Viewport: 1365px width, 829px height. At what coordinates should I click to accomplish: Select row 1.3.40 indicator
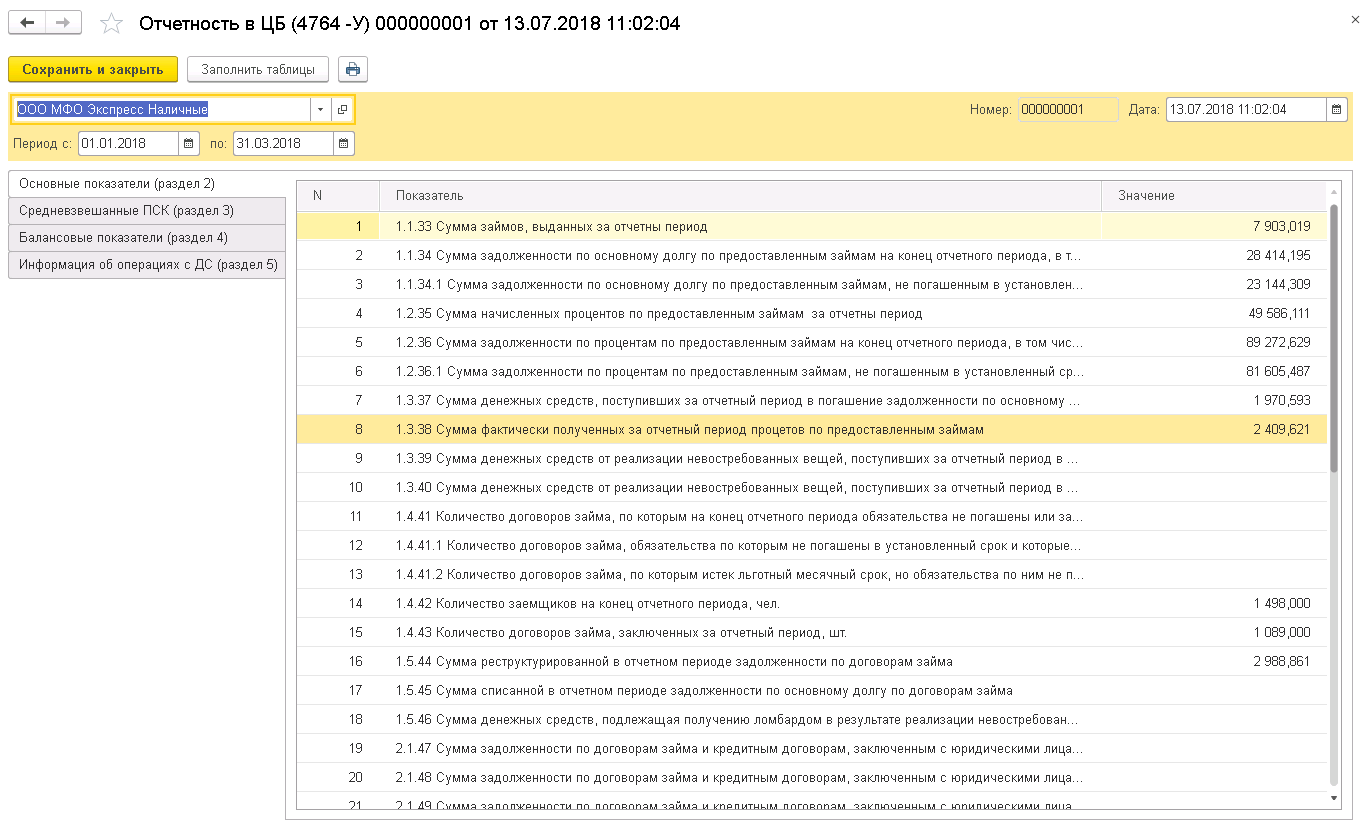(812, 488)
